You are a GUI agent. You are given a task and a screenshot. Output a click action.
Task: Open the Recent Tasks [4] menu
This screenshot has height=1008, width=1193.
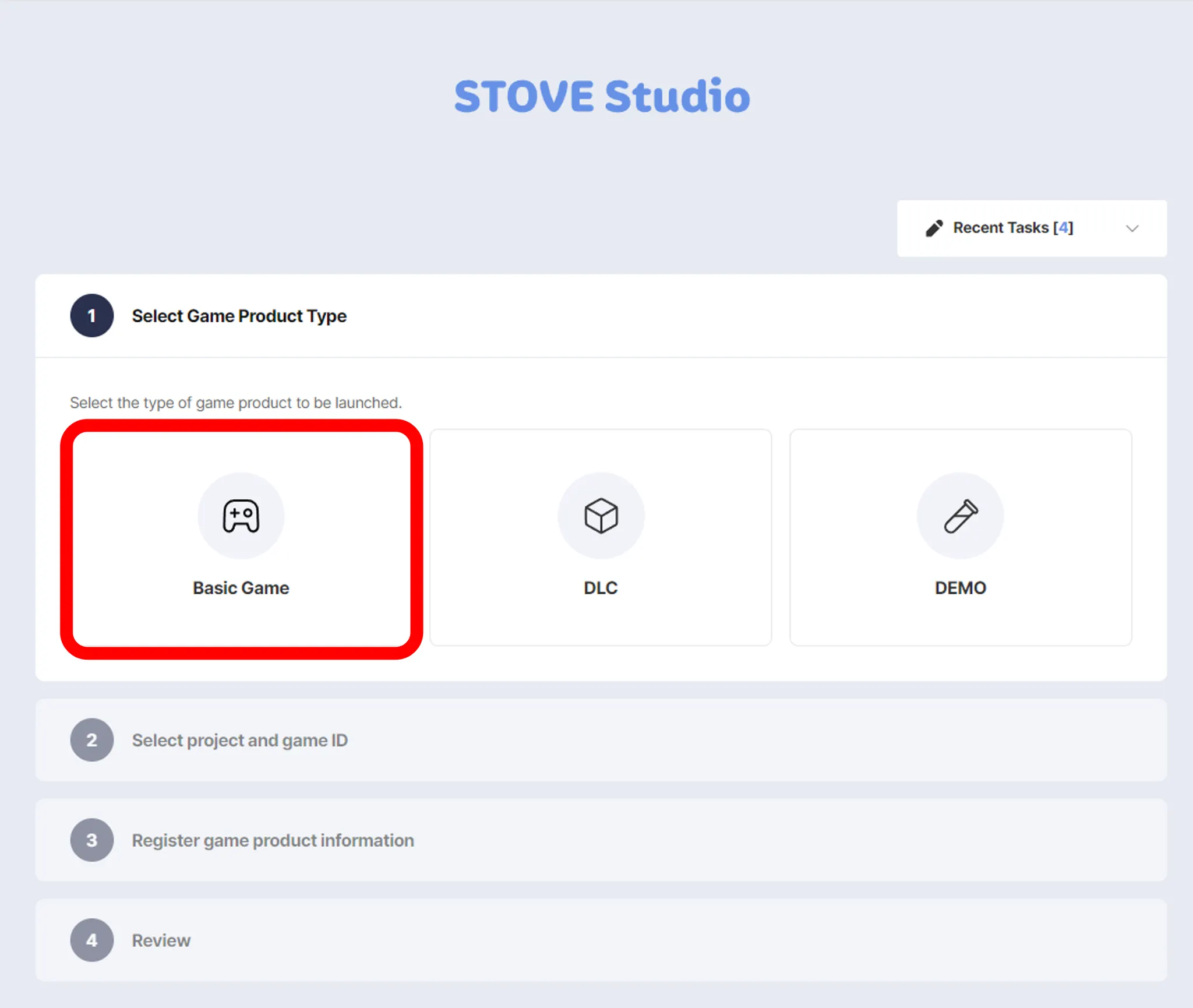pyautogui.click(x=1012, y=228)
